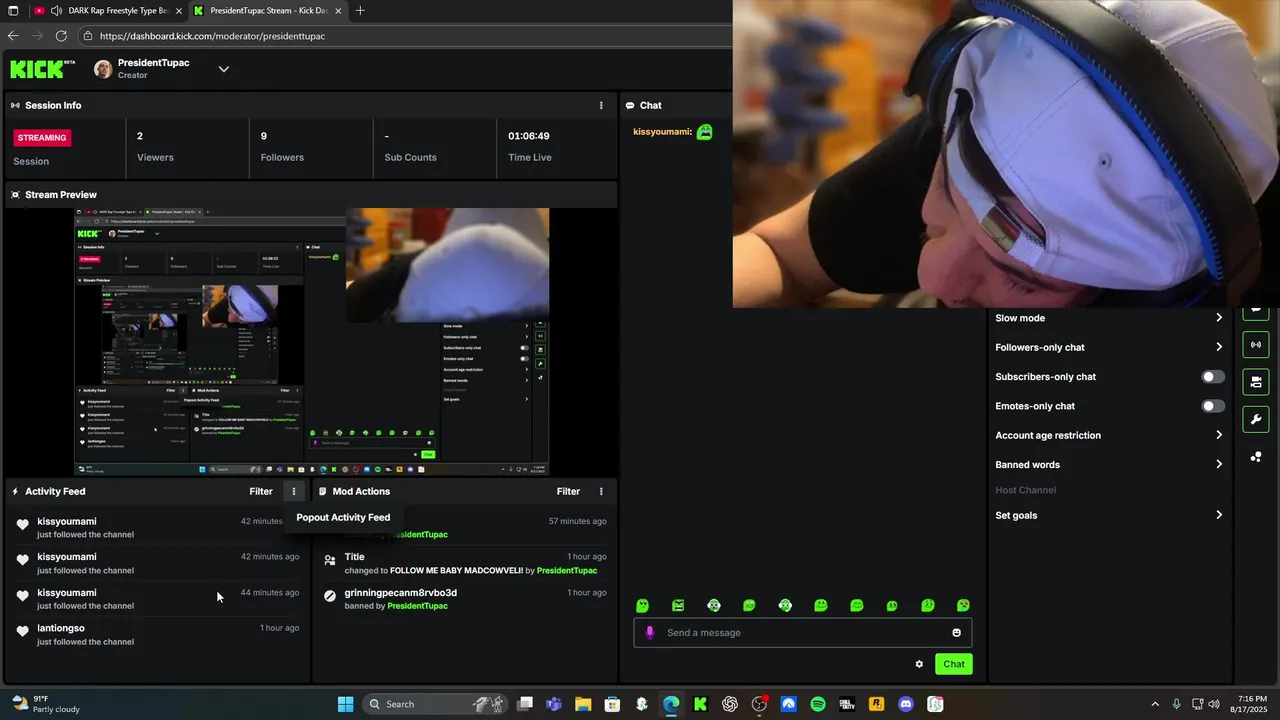
Task: Open Microsoft Store from the taskbar
Action: (x=612, y=704)
